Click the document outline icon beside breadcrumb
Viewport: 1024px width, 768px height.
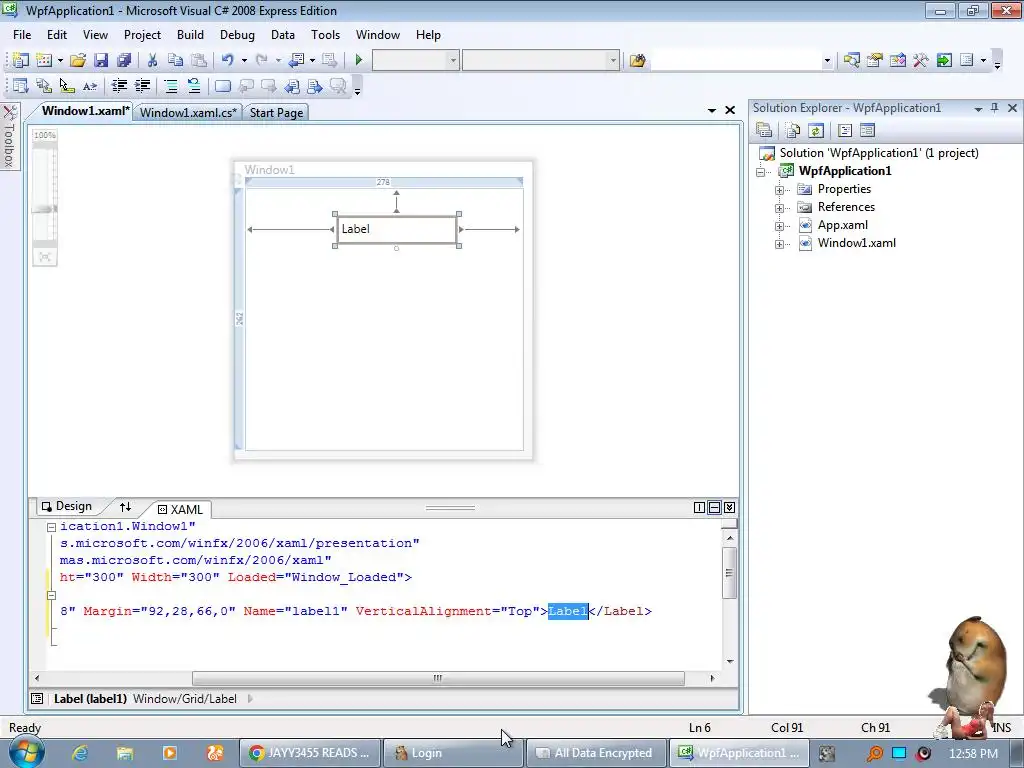pyautogui.click(x=37, y=699)
